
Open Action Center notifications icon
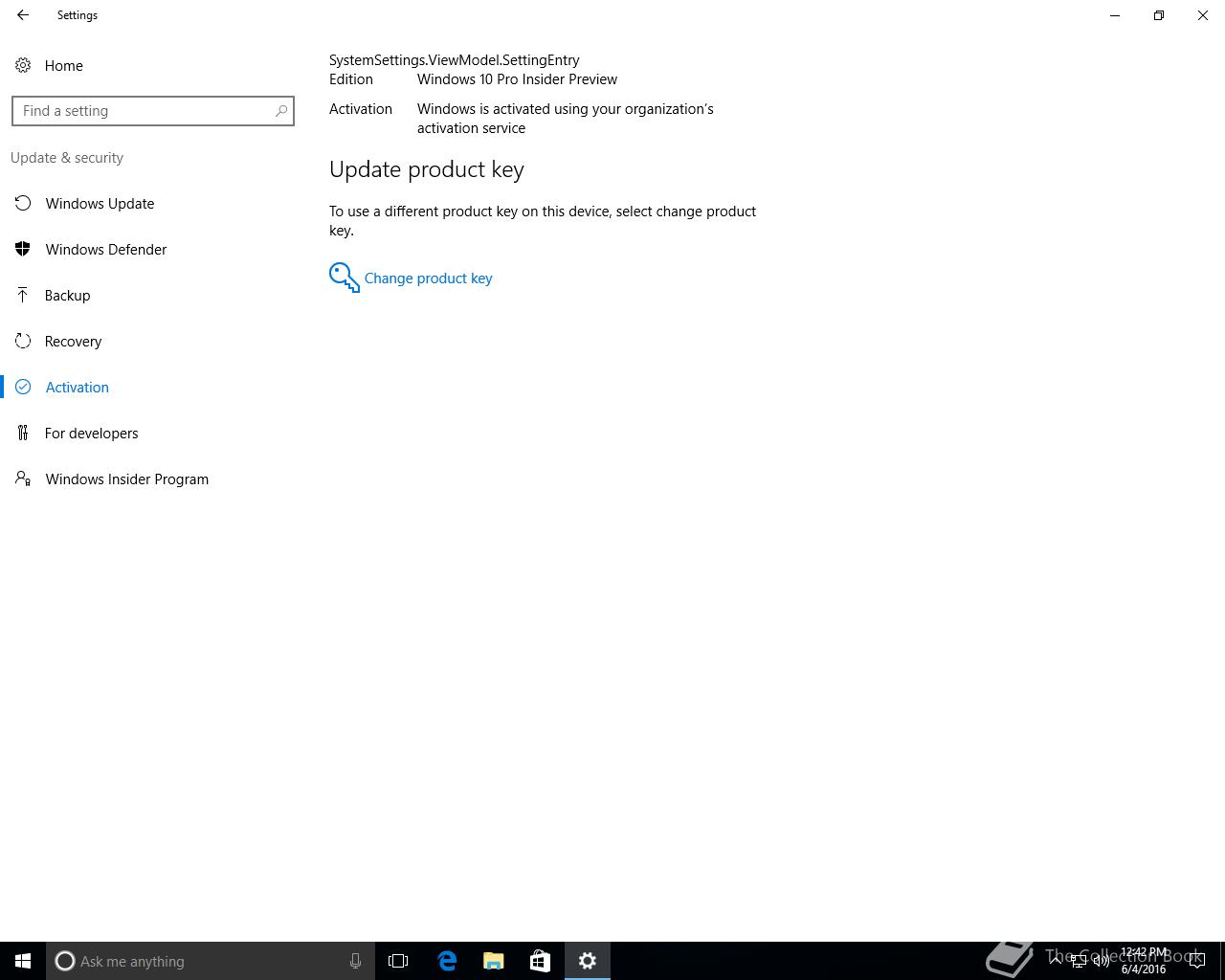pyautogui.click(x=1196, y=961)
